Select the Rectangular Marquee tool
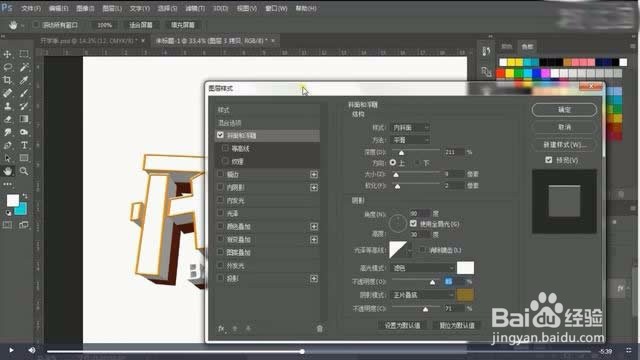This screenshot has height=360, width=640. click(x=24, y=54)
